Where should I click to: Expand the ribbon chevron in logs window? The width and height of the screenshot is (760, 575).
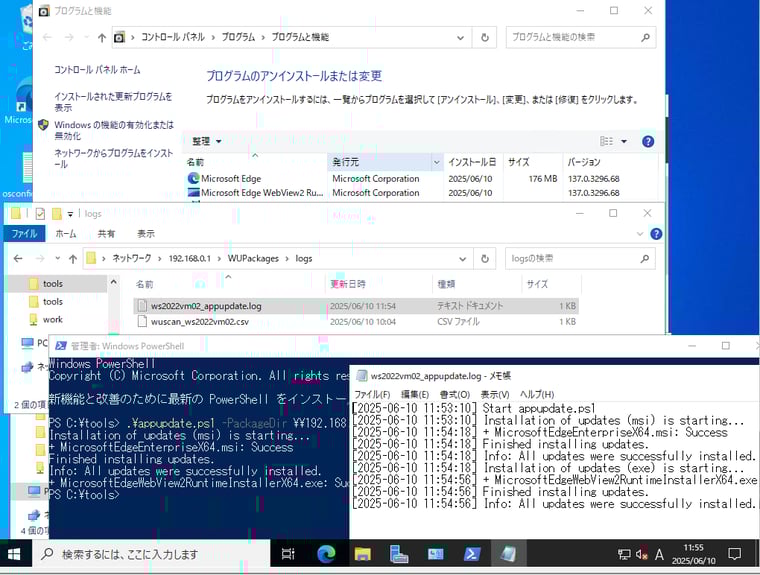(640, 234)
